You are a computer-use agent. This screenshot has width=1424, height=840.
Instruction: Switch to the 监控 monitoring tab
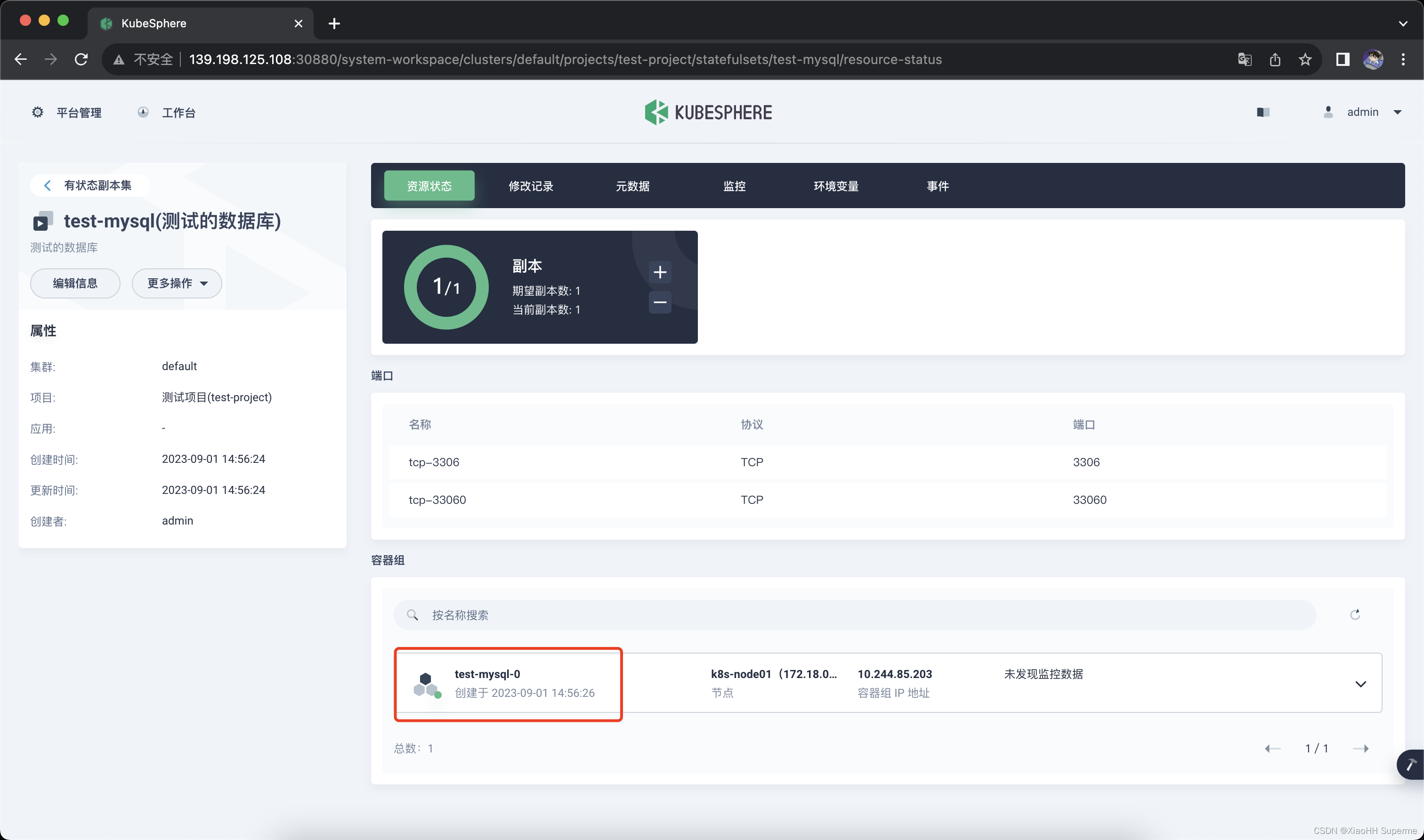tap(734, 186)
